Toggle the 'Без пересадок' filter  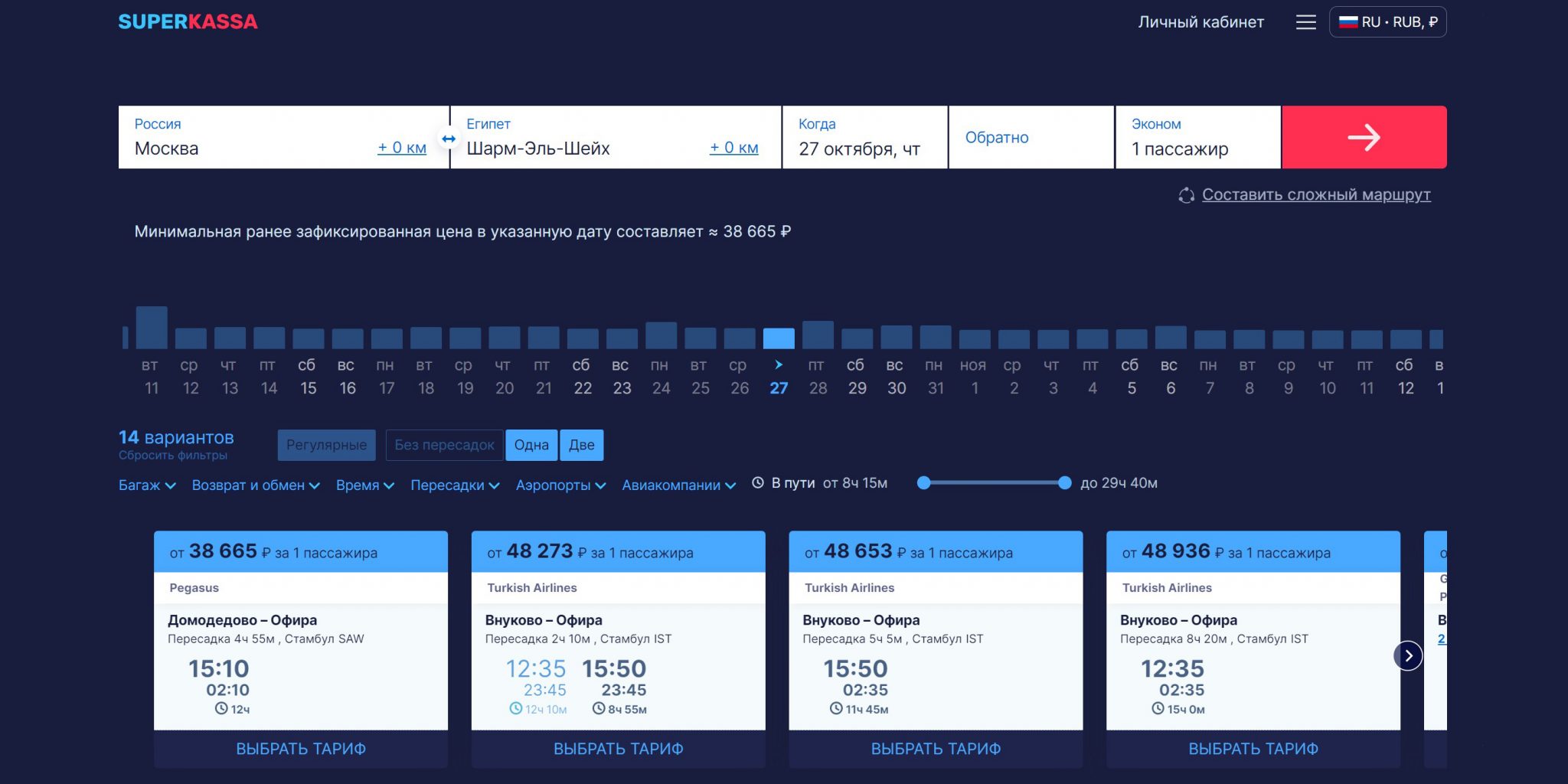point(444,445)
